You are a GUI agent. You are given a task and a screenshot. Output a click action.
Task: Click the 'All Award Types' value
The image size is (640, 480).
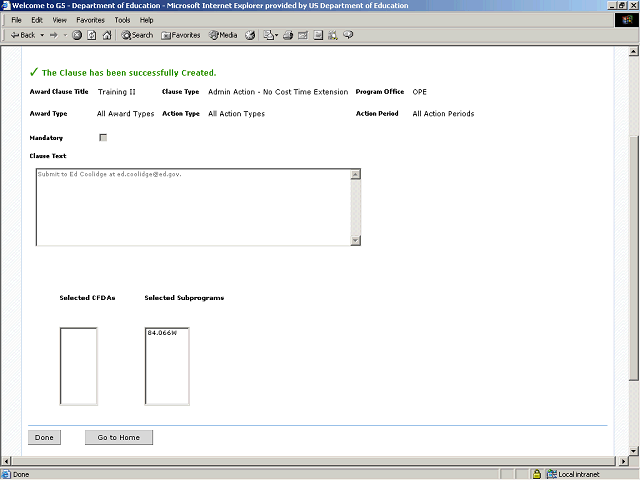[125, 114]
